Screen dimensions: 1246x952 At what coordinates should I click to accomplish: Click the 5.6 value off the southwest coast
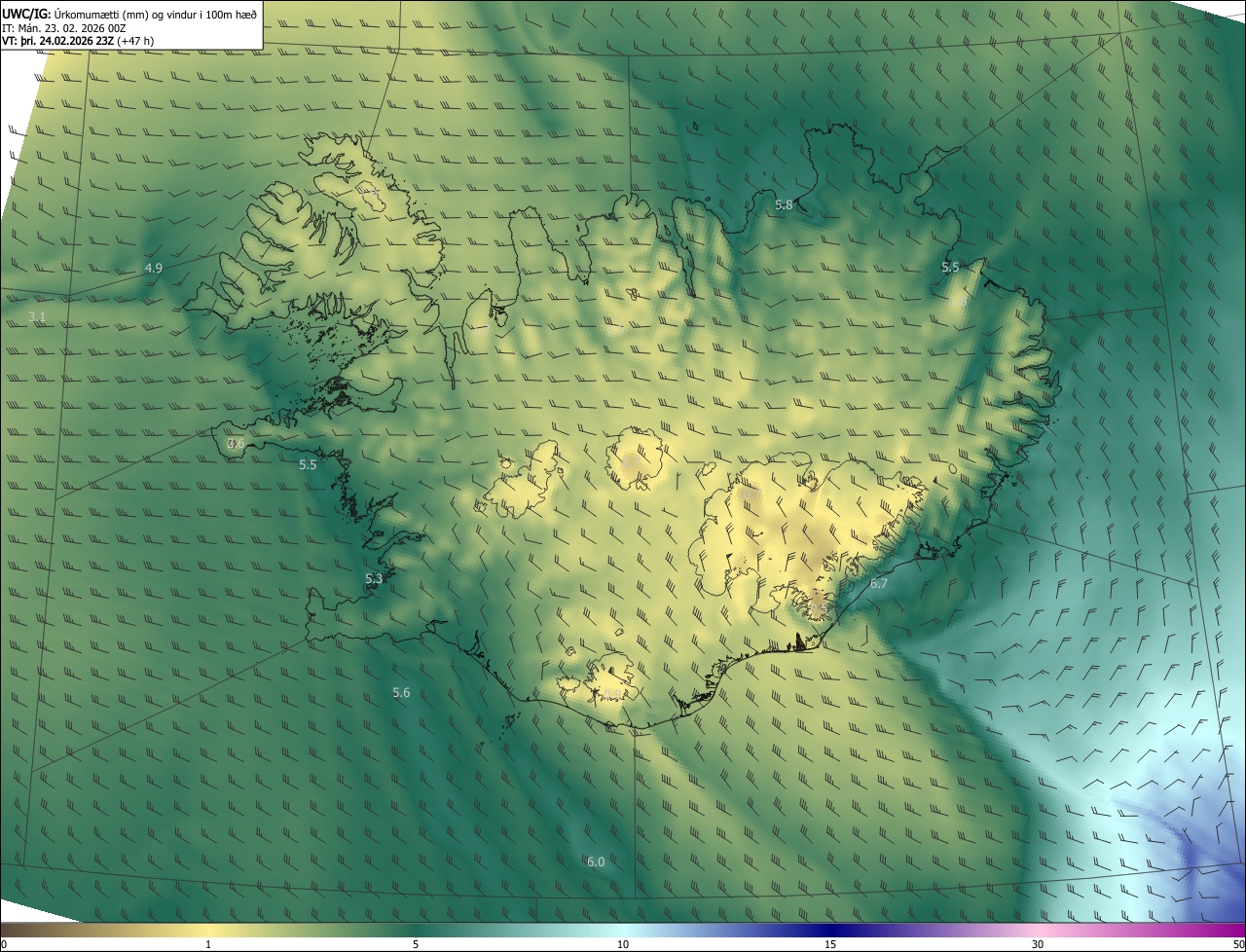click(401, 693)
